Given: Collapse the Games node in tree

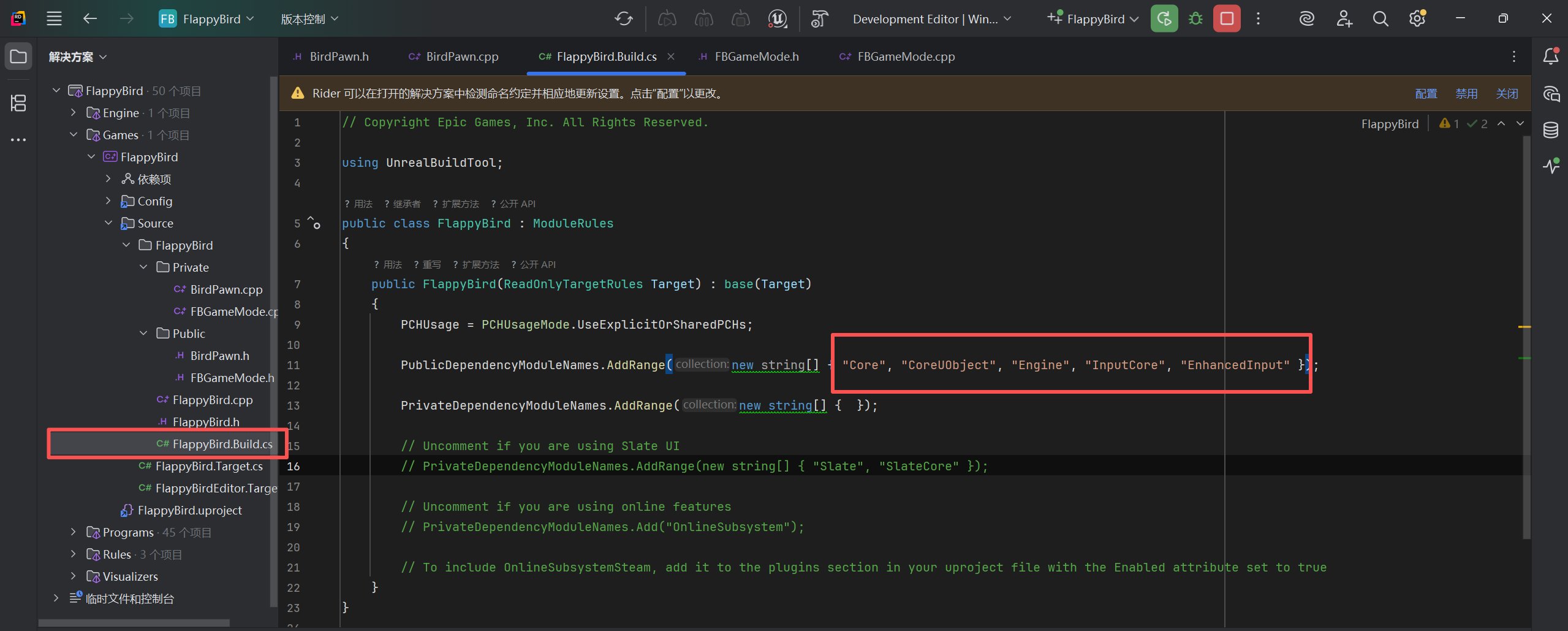Looking at the screenshot, I should tap(74, 135).
